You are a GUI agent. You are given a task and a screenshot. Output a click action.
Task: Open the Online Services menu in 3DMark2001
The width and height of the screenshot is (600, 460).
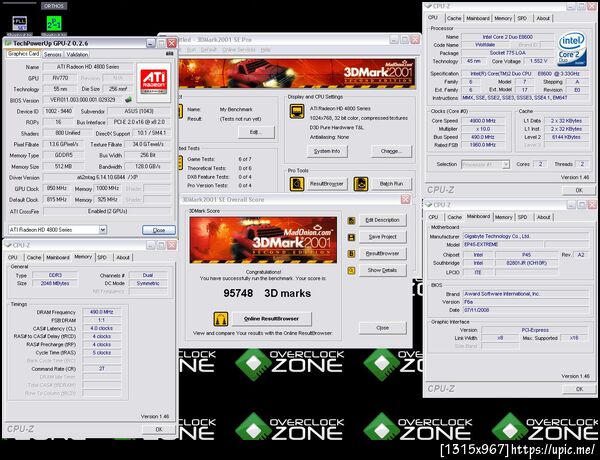[x=239, y=50]
